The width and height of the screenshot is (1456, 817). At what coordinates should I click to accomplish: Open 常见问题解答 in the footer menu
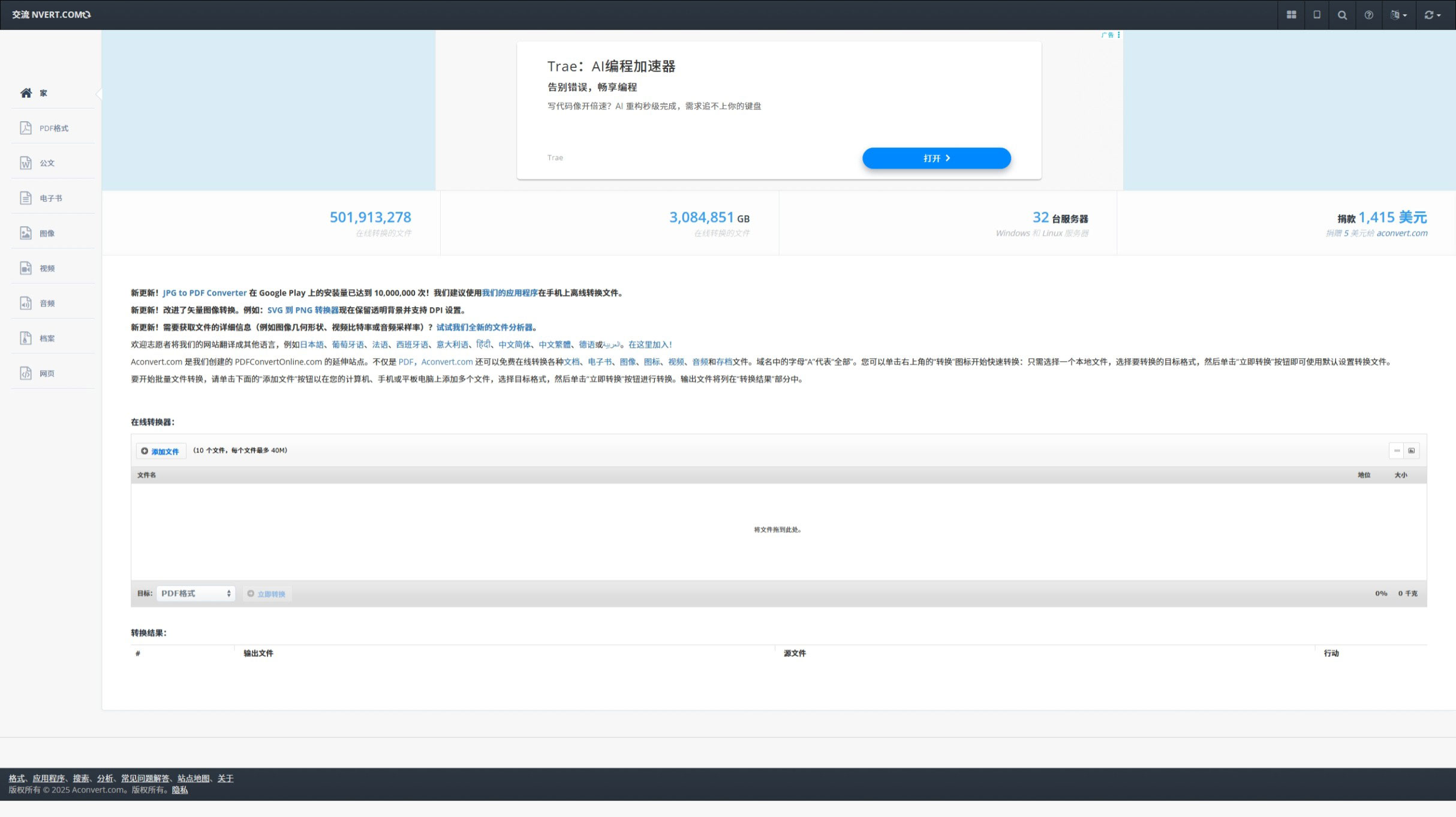click(x=145, y=778)
